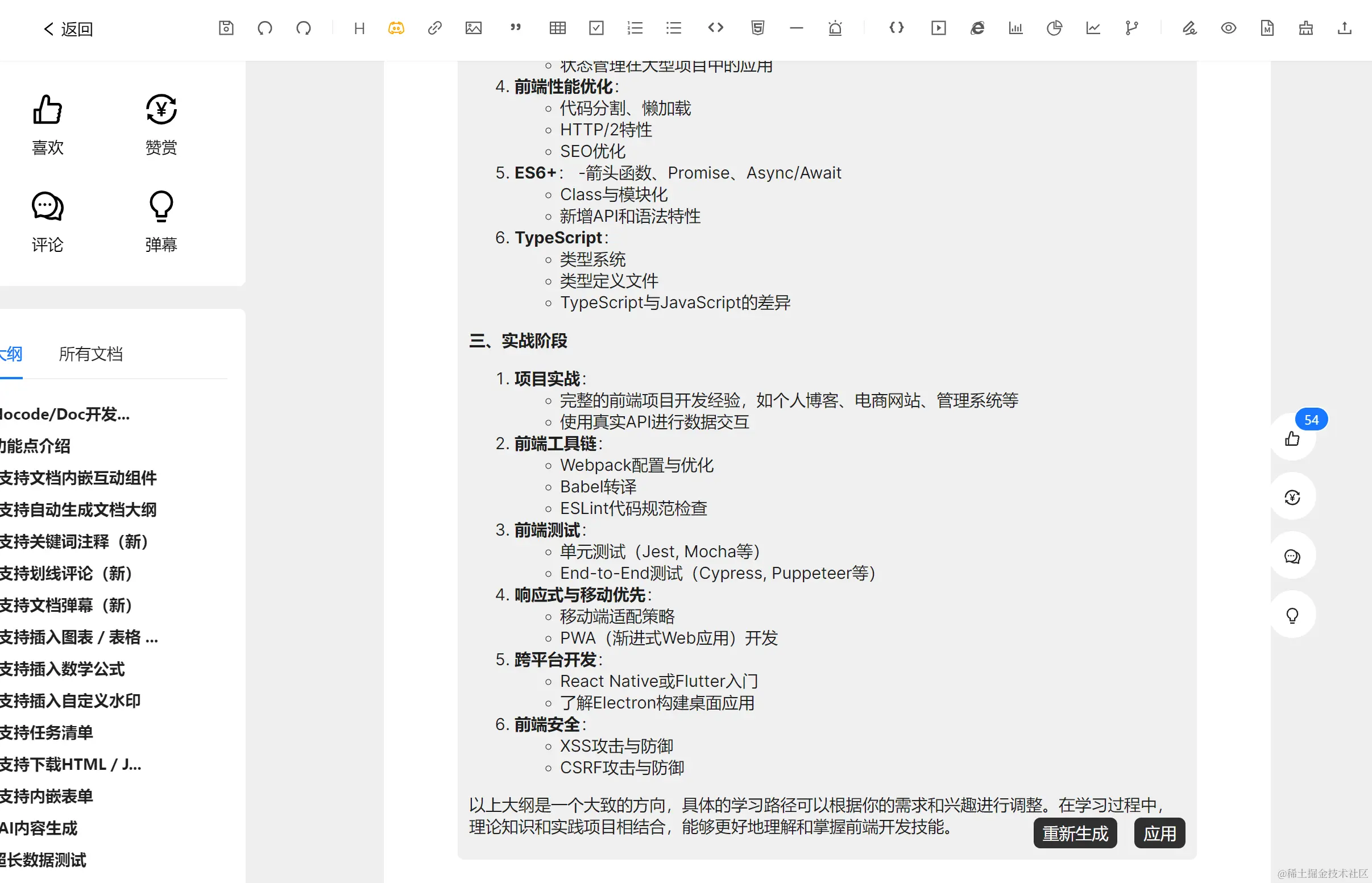This screenshot has width=1372, height=883.
Task: Like the document via 喜欢 thumbs-up
Action: coord(48,123)
